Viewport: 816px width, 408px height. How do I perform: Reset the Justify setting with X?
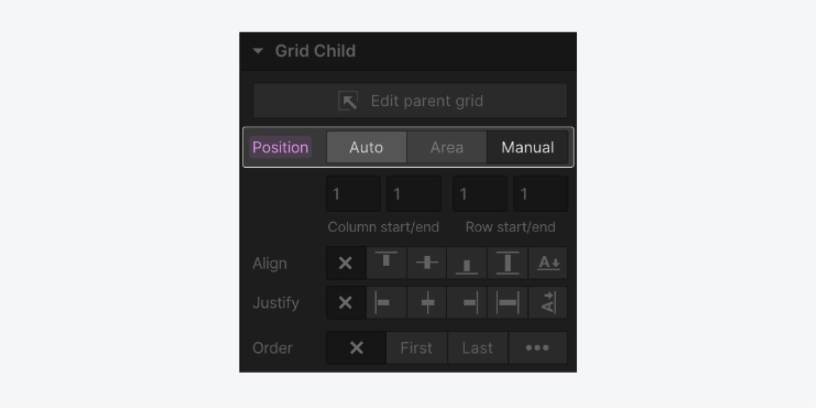click(345, 302)
